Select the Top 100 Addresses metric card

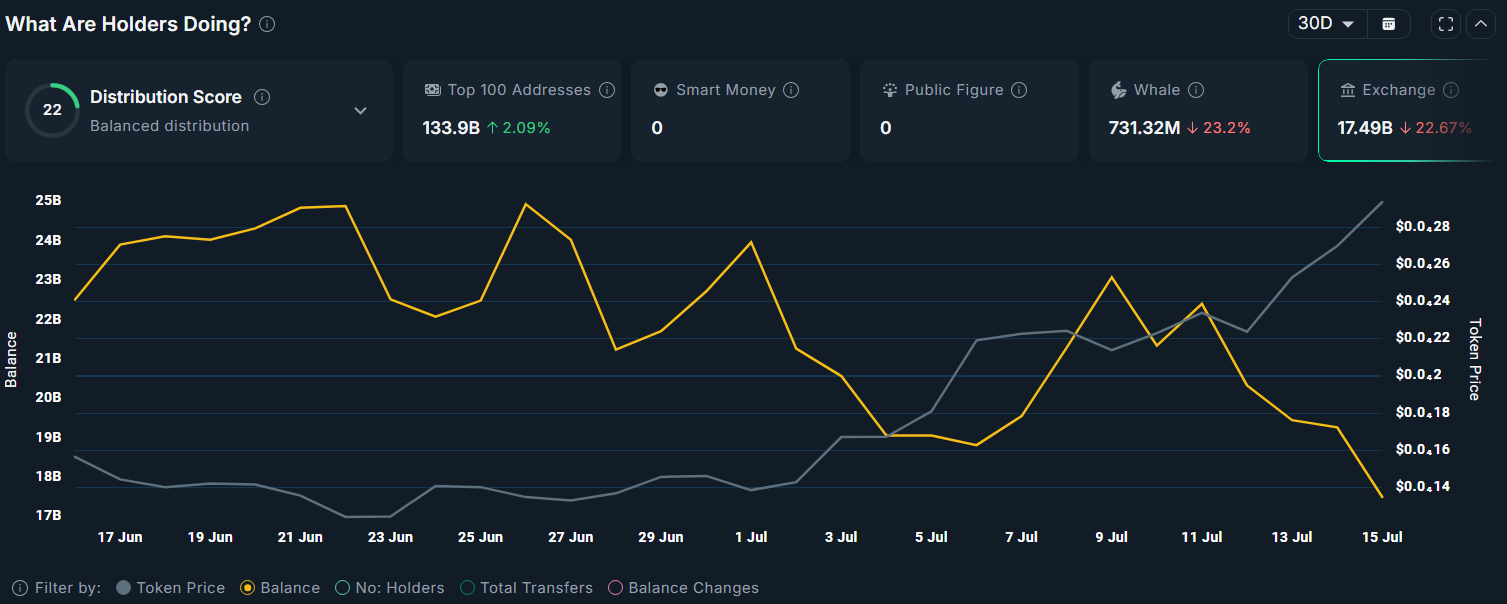click(x=512, y=110)
